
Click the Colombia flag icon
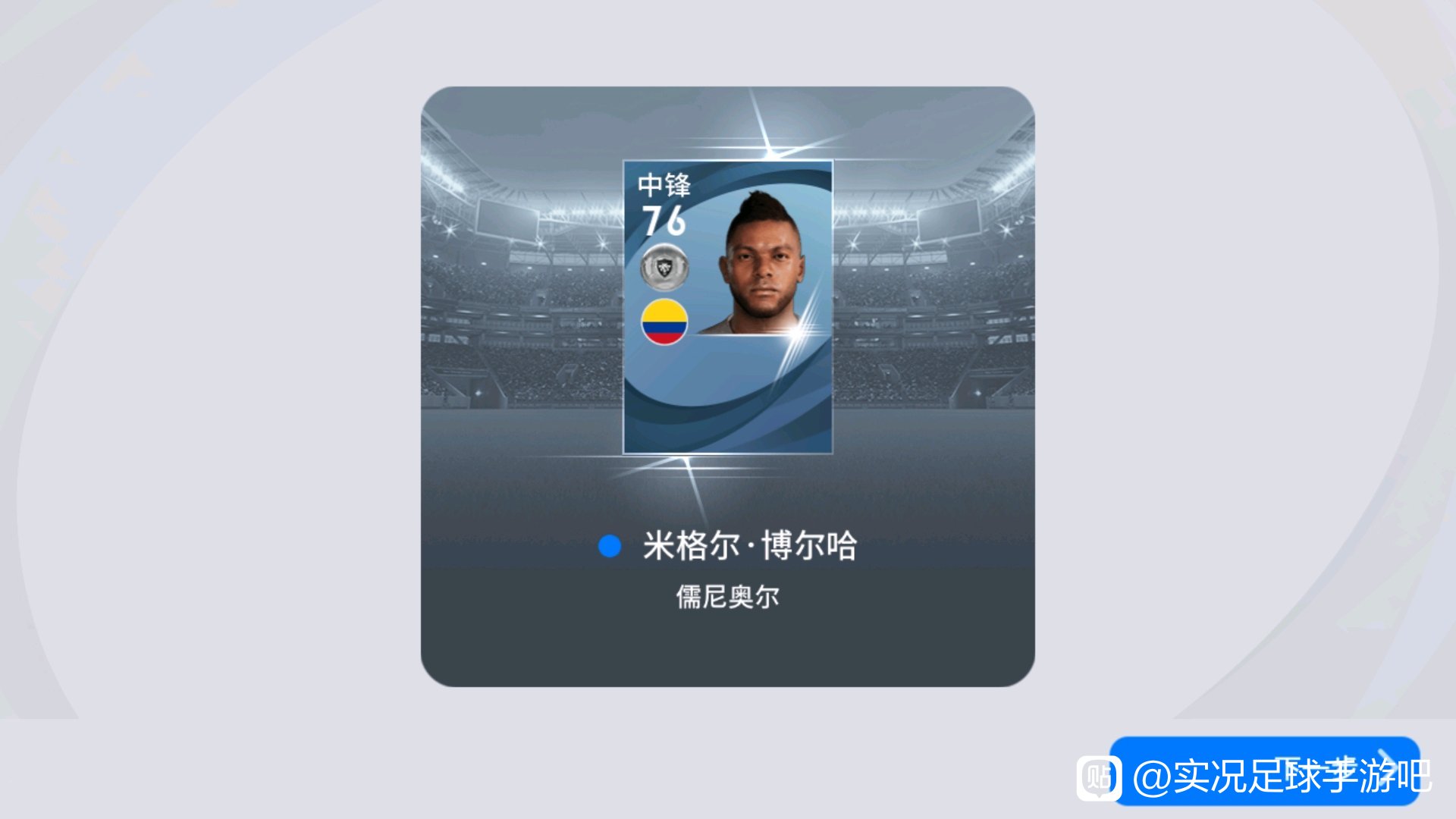664,322
